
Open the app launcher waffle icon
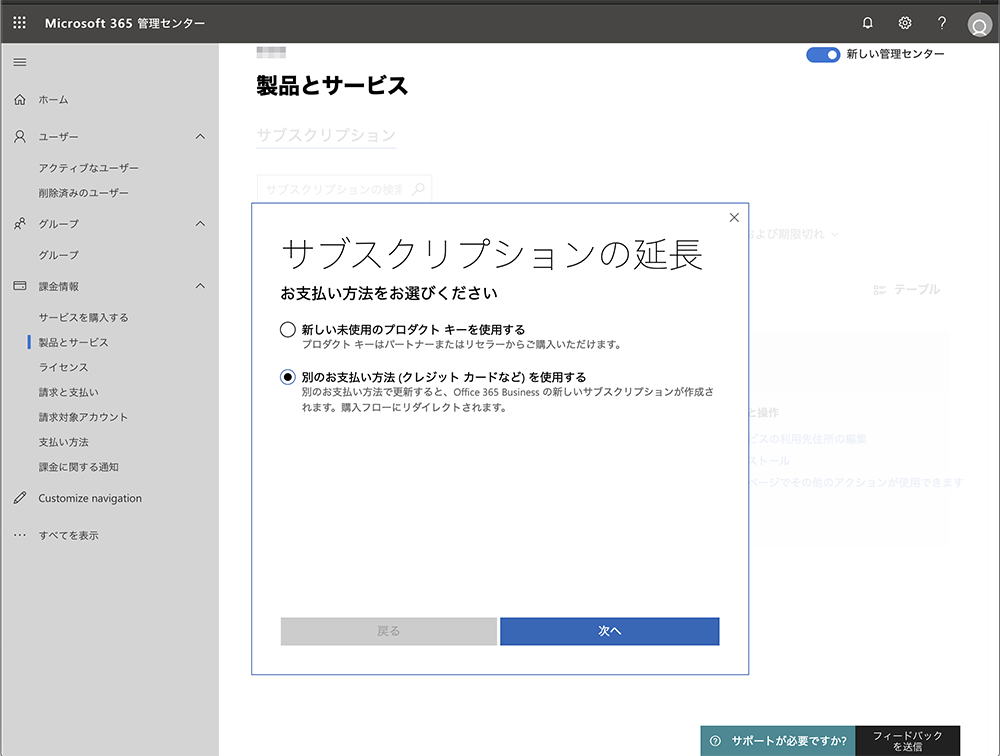coord(20,23)
